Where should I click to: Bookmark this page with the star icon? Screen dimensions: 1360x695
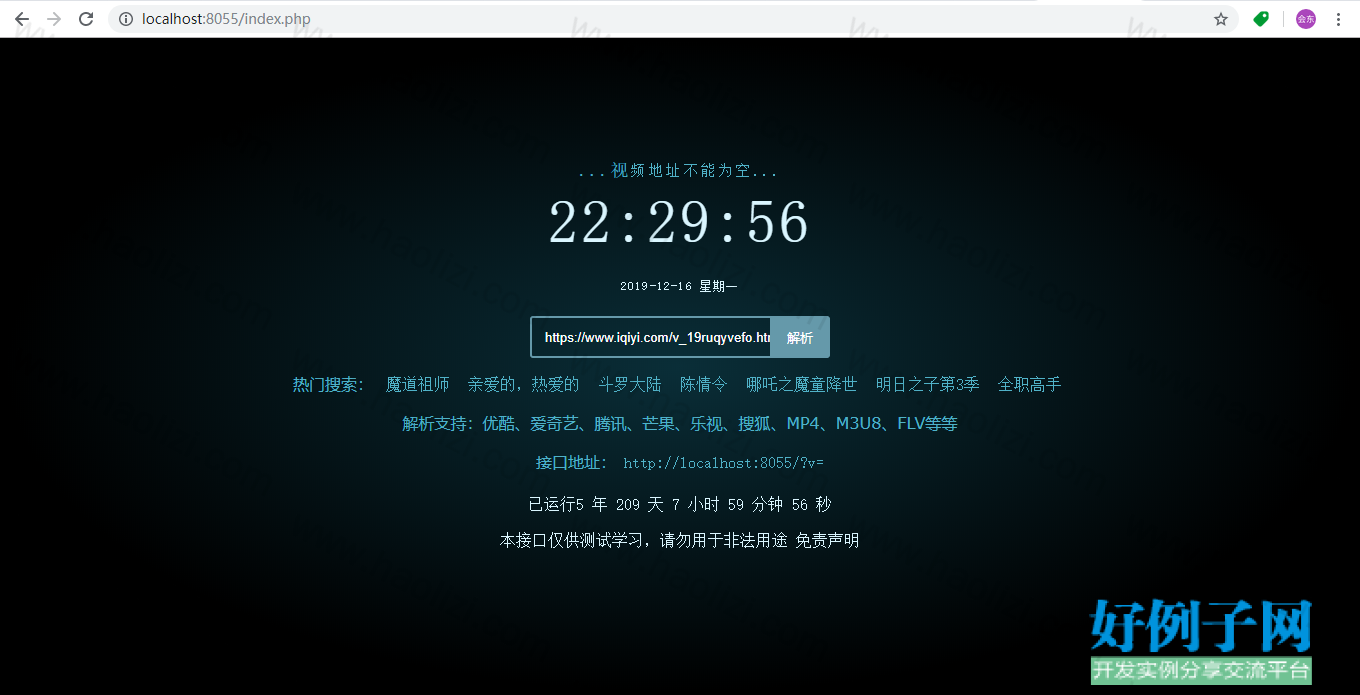click(x=1221, y=19)
